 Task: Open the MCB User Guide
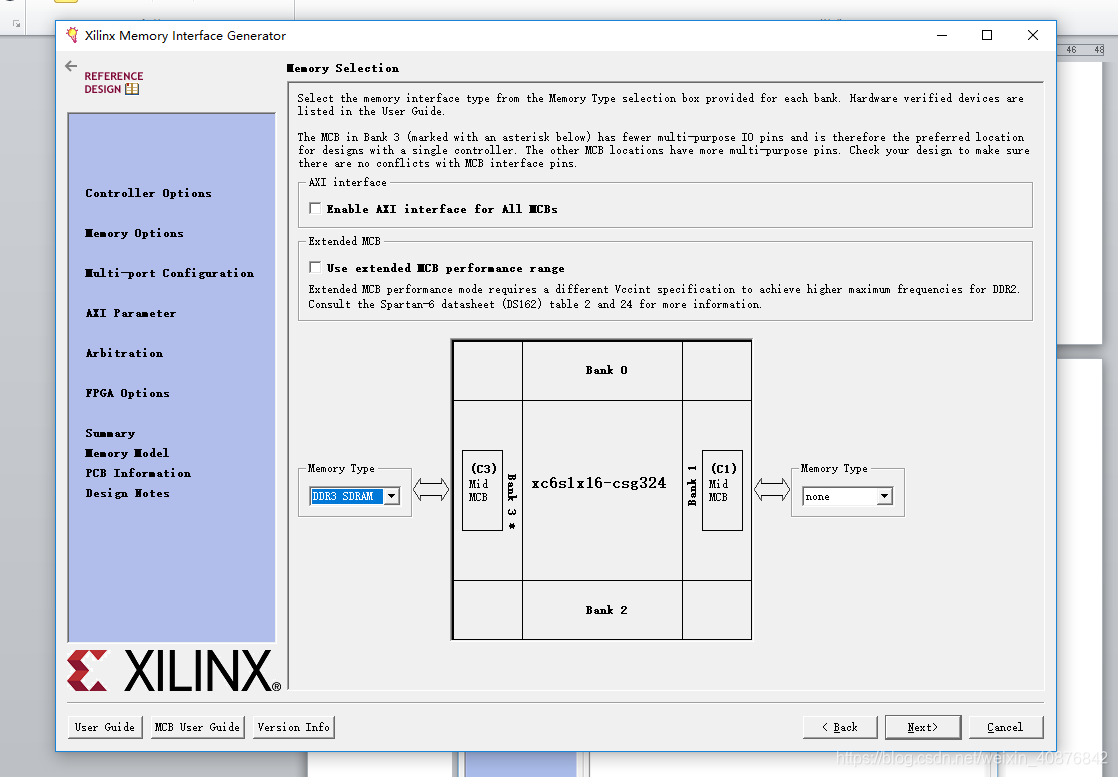coord(198,727)
